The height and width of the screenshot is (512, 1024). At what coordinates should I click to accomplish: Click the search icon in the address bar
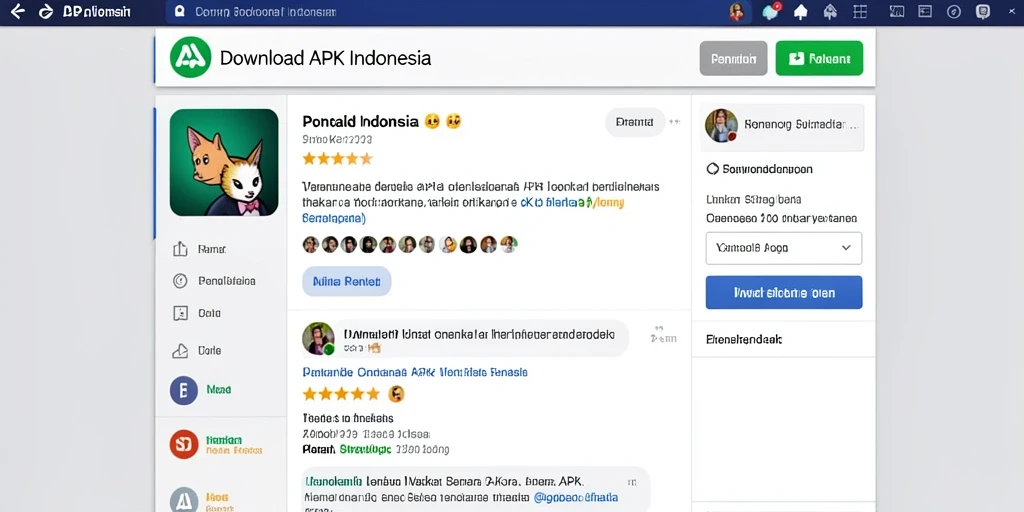[180, 12]
